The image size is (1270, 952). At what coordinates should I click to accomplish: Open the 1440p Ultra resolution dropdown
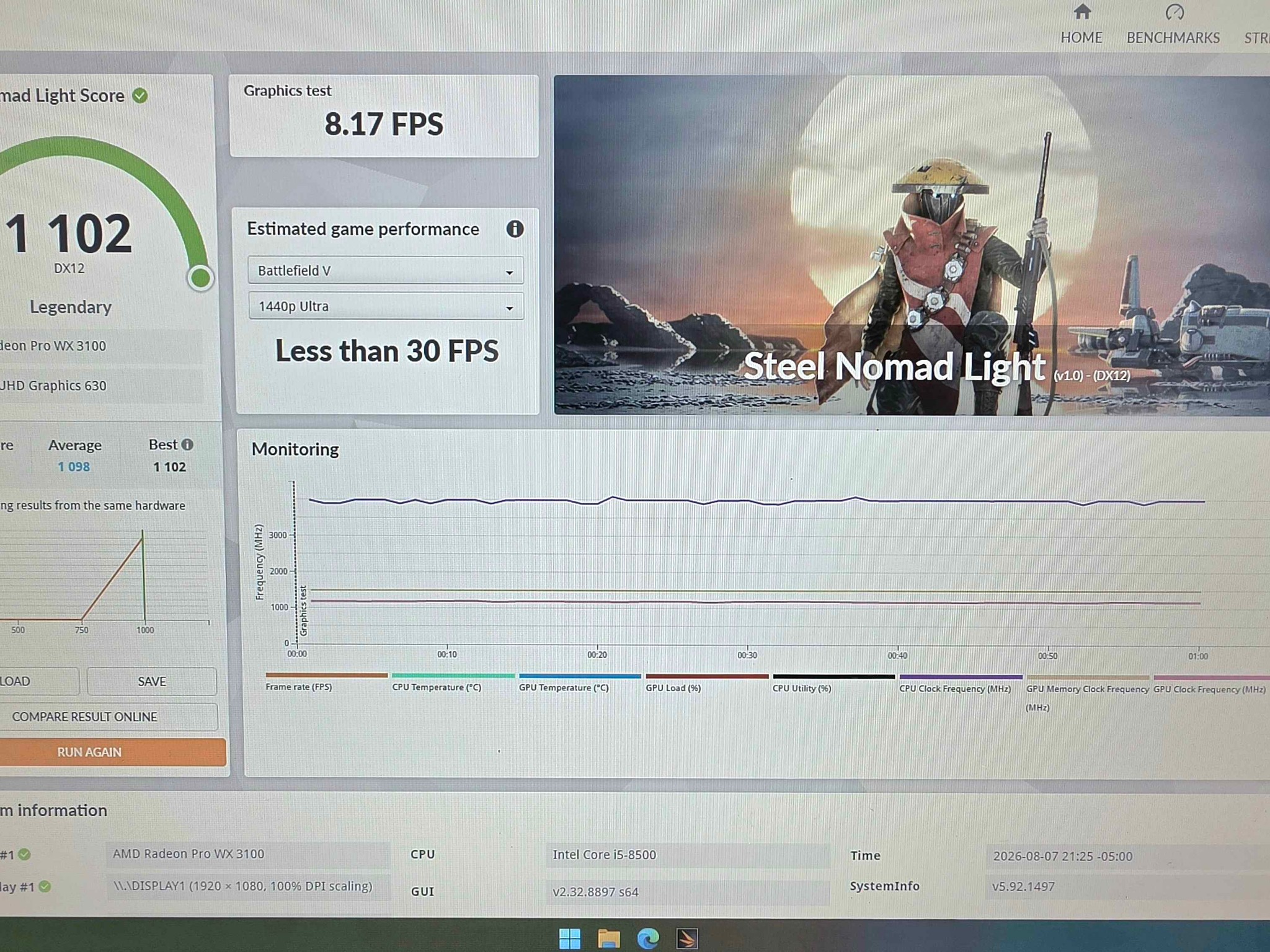coord(386,306)
